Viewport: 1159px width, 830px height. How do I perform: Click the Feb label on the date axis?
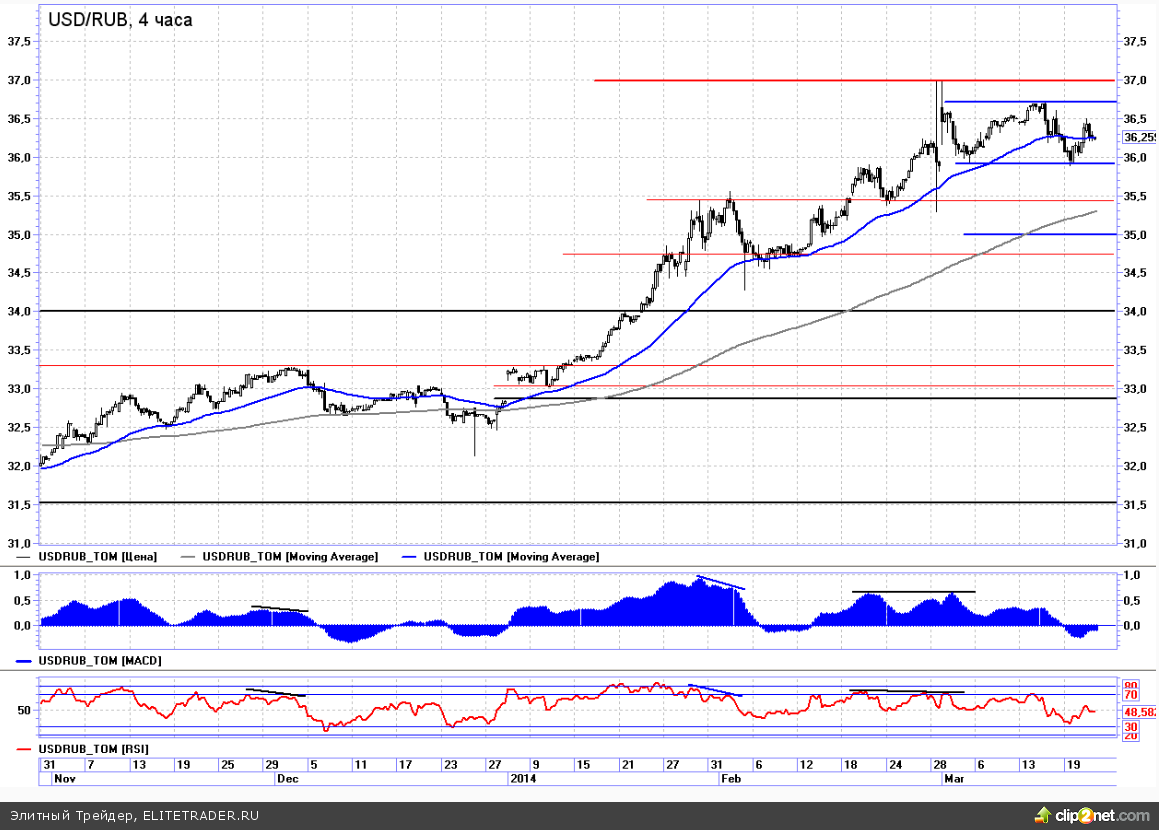pos(731,777)
